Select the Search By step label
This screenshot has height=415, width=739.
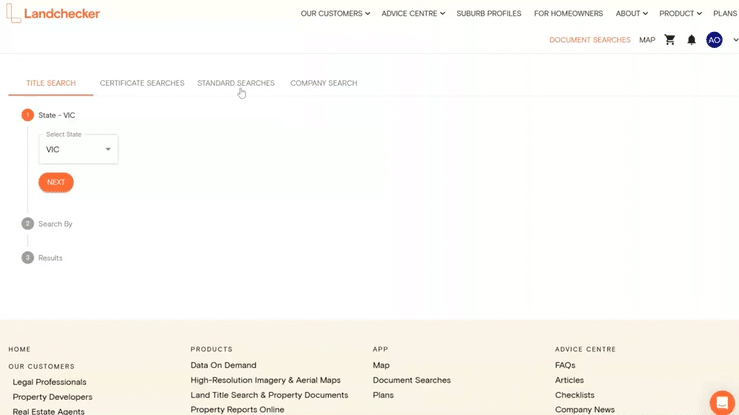click(55, 224)
